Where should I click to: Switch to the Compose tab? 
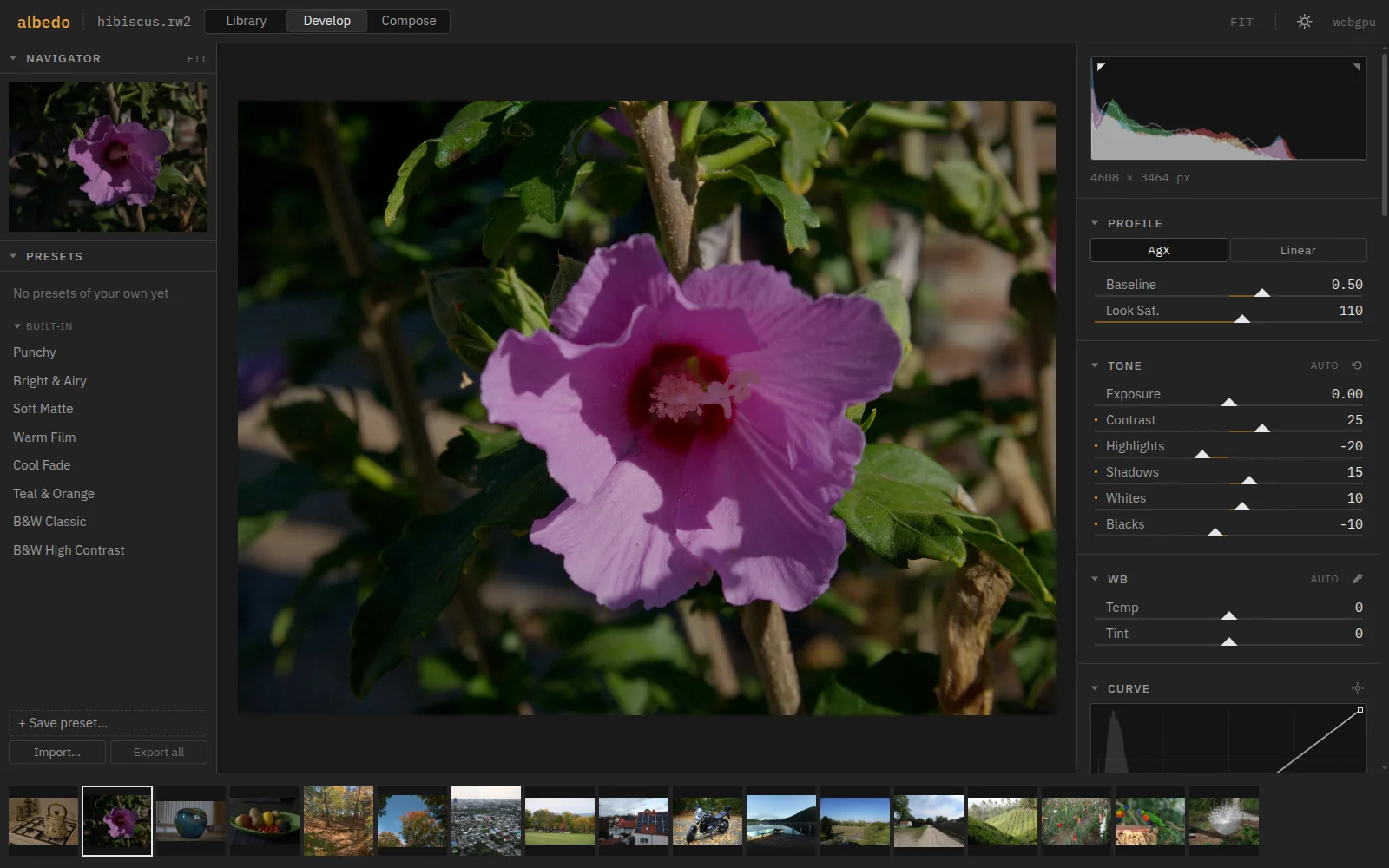click(409, 21)
